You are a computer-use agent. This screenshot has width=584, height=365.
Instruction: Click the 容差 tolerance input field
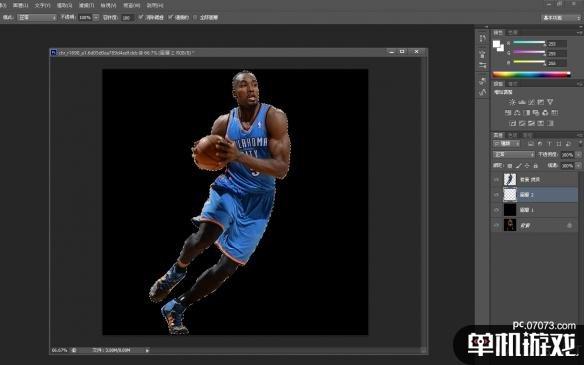[x=128, y=18]
